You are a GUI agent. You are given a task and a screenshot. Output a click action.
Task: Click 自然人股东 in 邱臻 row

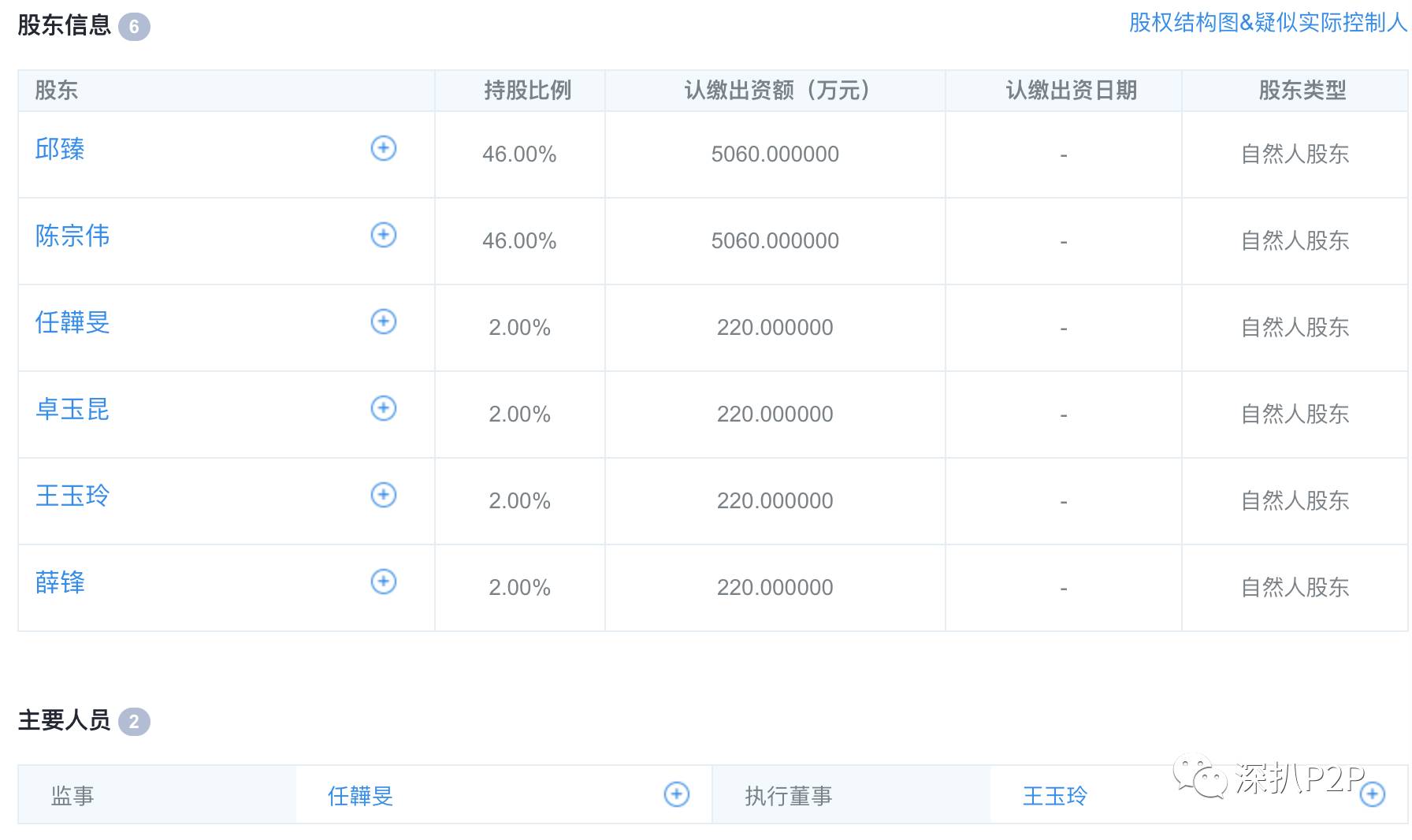[x=1295, y=154]
